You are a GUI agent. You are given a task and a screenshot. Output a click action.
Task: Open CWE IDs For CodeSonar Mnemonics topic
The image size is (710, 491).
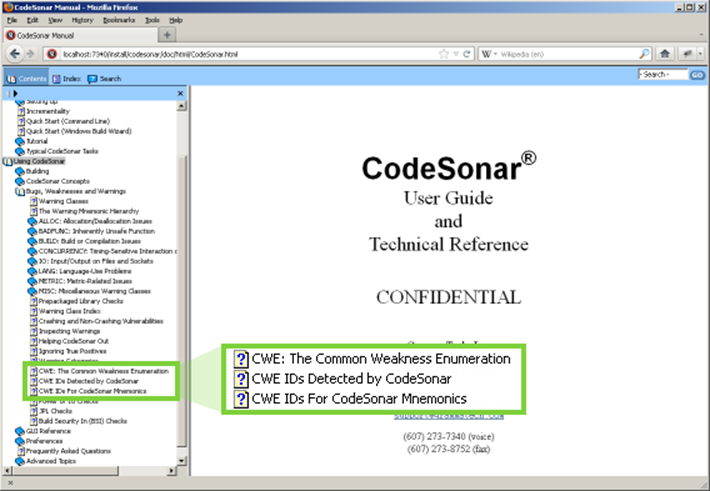point(92,391)
